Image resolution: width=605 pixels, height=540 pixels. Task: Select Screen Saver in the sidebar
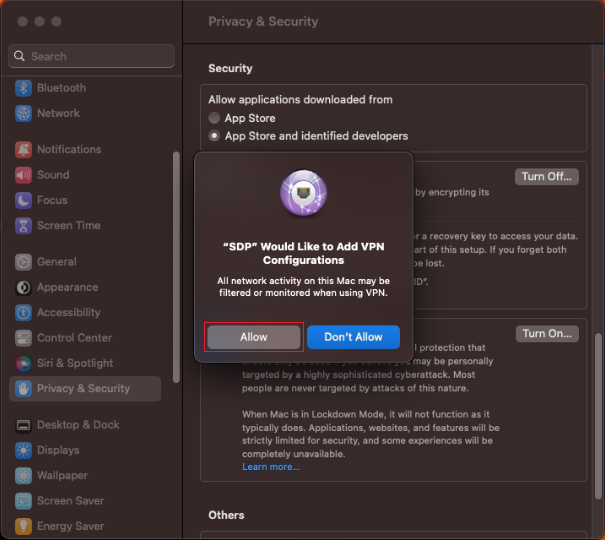tap(85, 501)
